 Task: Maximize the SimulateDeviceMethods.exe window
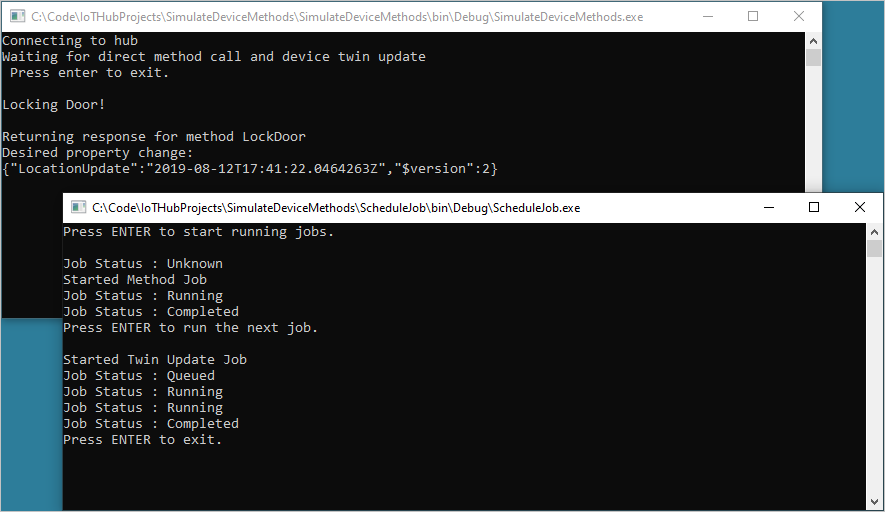(x=753, y=16)
